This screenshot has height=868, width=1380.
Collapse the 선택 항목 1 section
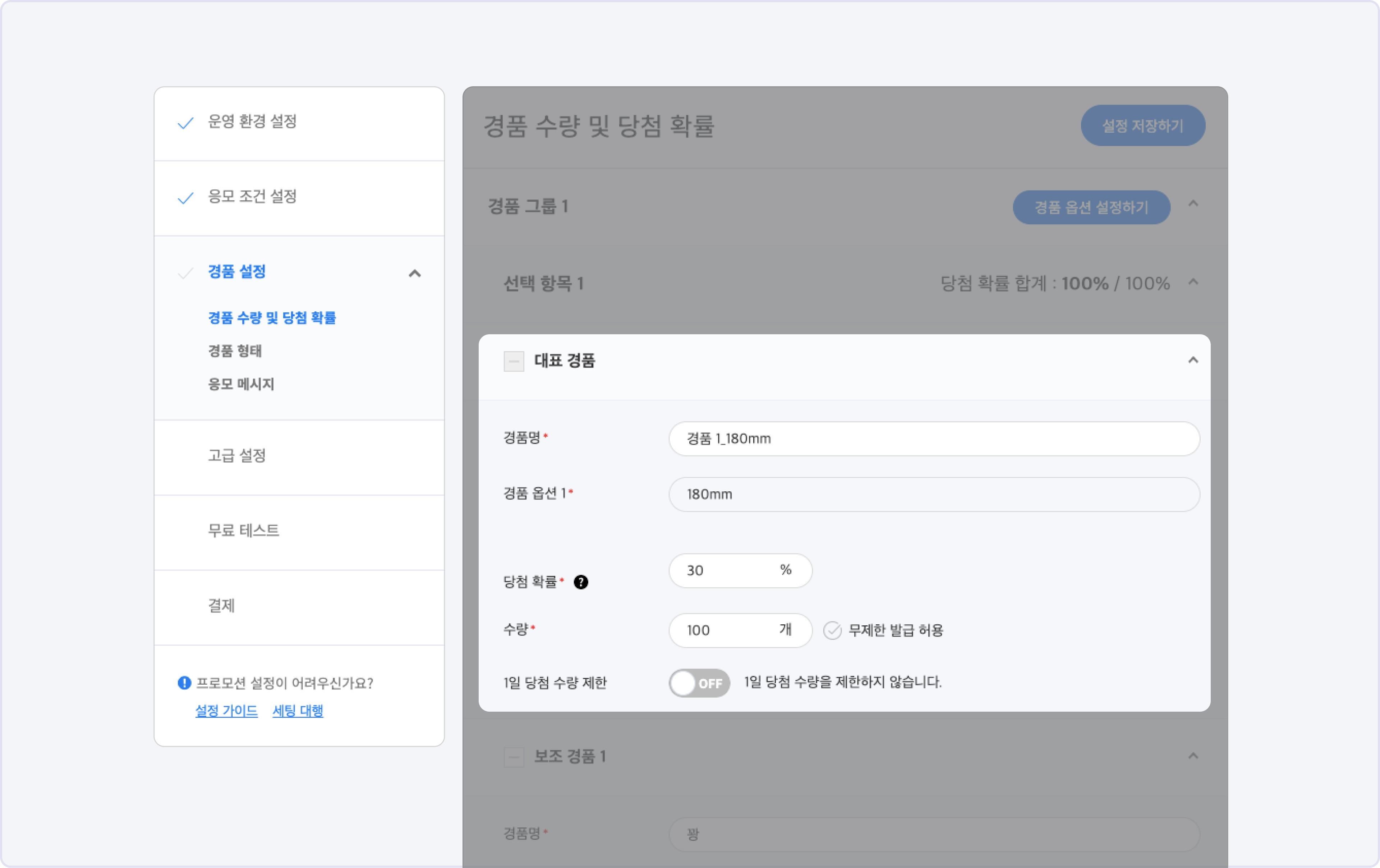1193,281
